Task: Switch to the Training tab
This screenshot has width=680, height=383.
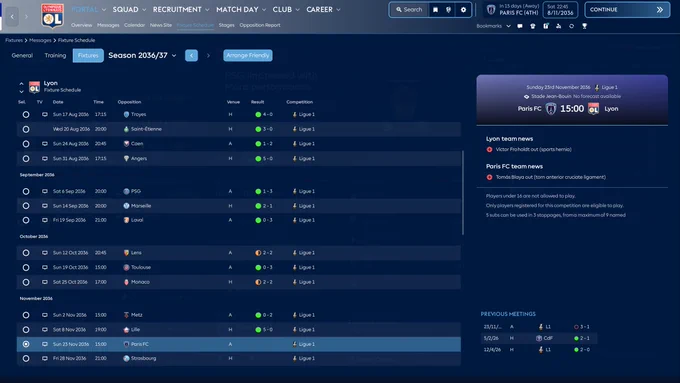Action: [55, 56]
